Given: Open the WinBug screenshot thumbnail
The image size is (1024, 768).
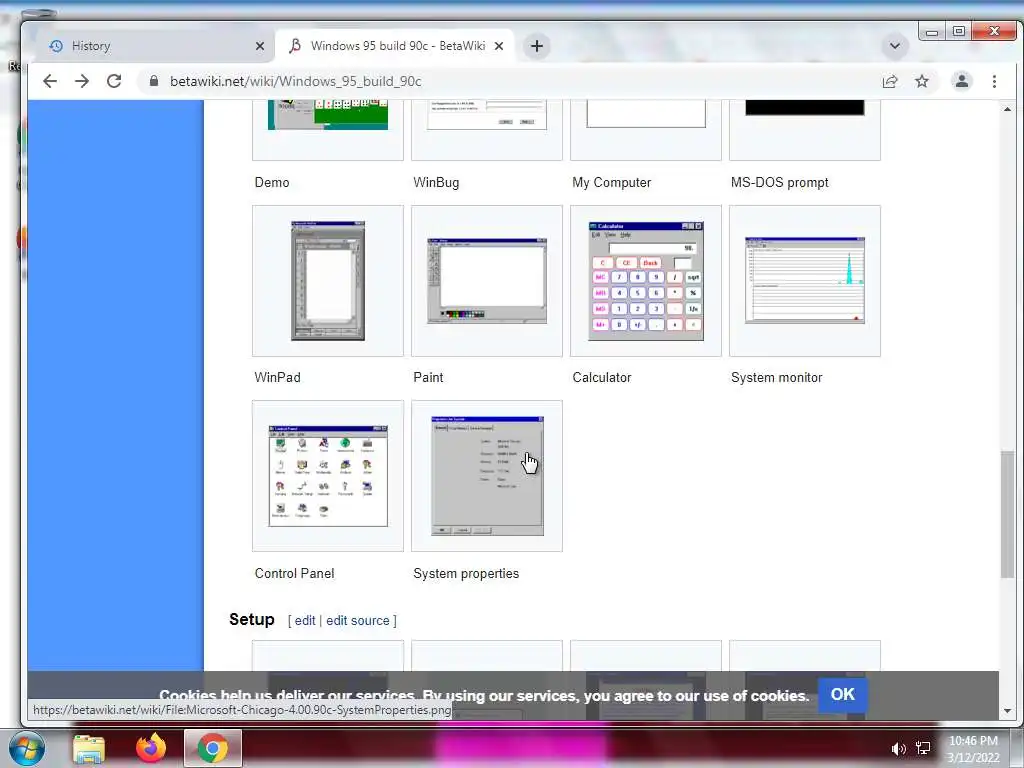Looking at the screenshot, I should click(487, 115).
